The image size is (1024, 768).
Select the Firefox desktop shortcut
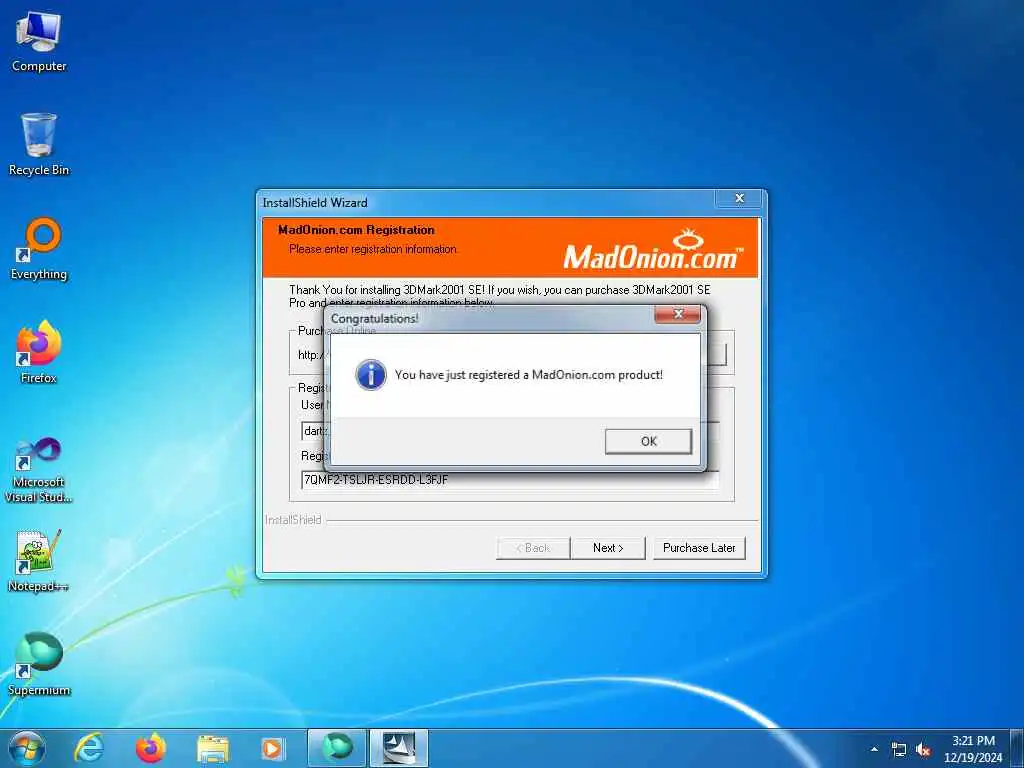click(x=39, y=353)
